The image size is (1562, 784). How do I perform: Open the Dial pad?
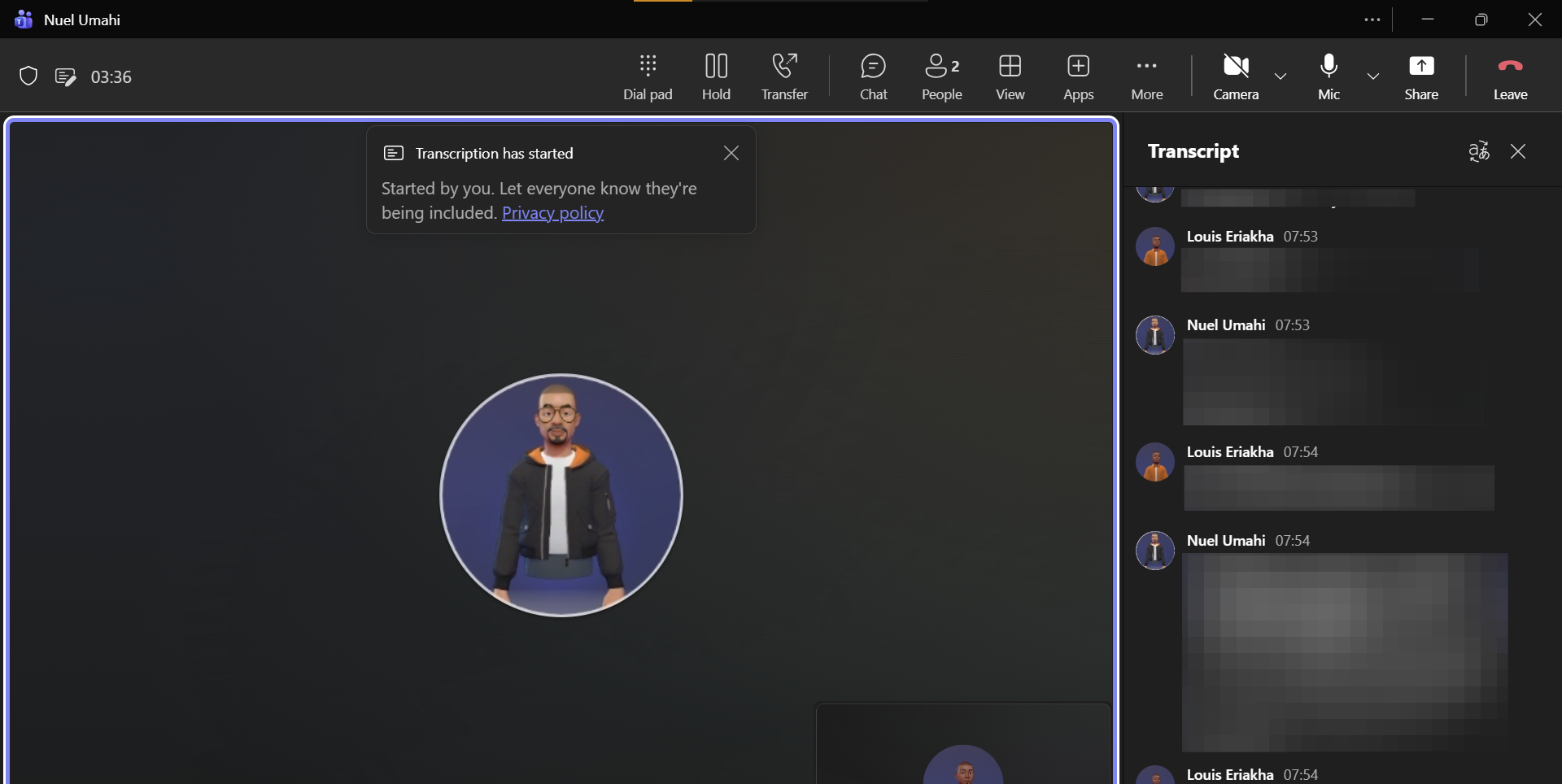[x=648, y=76]
